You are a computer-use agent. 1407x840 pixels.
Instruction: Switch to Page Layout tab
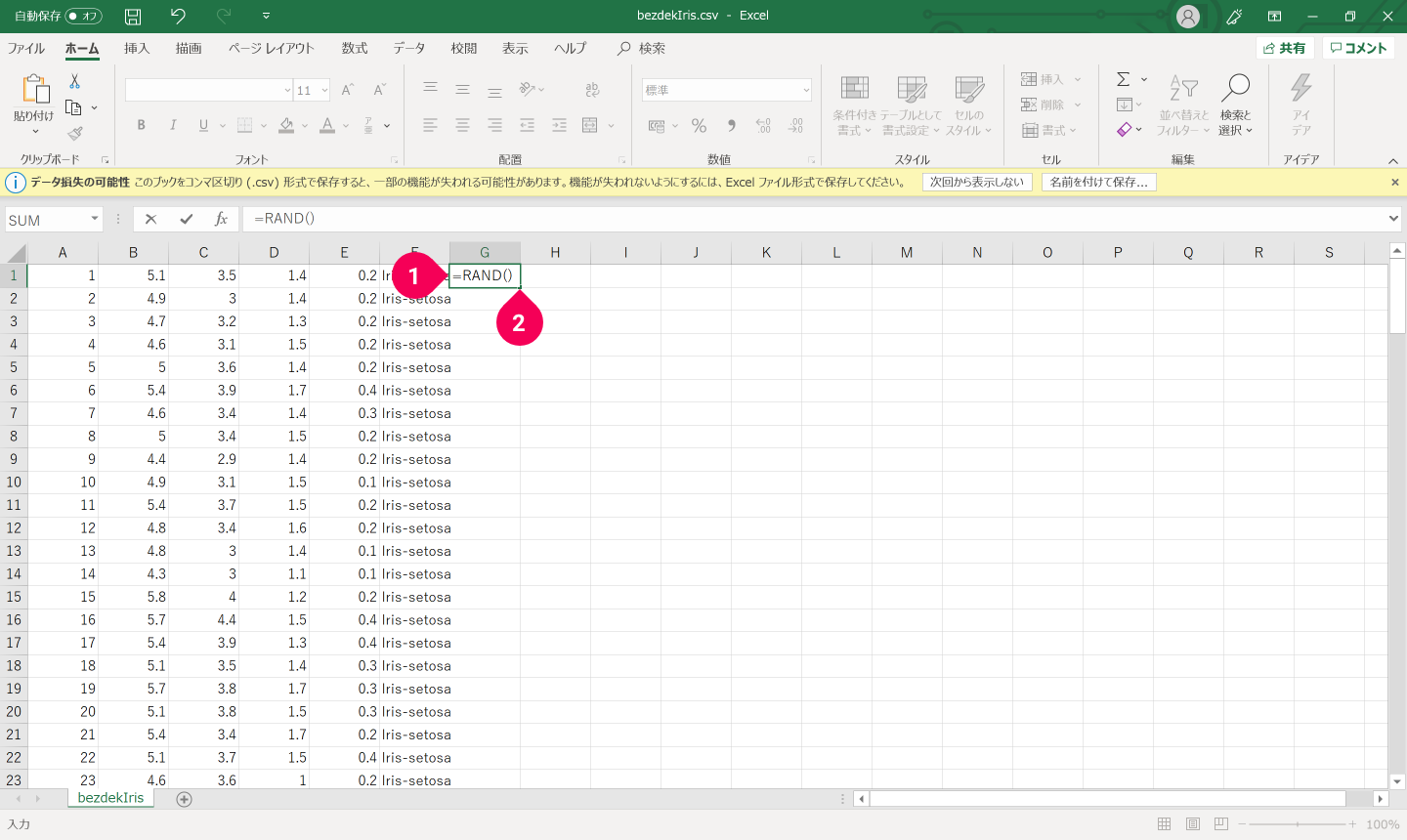pyautogui.click(x=271, y=48)
